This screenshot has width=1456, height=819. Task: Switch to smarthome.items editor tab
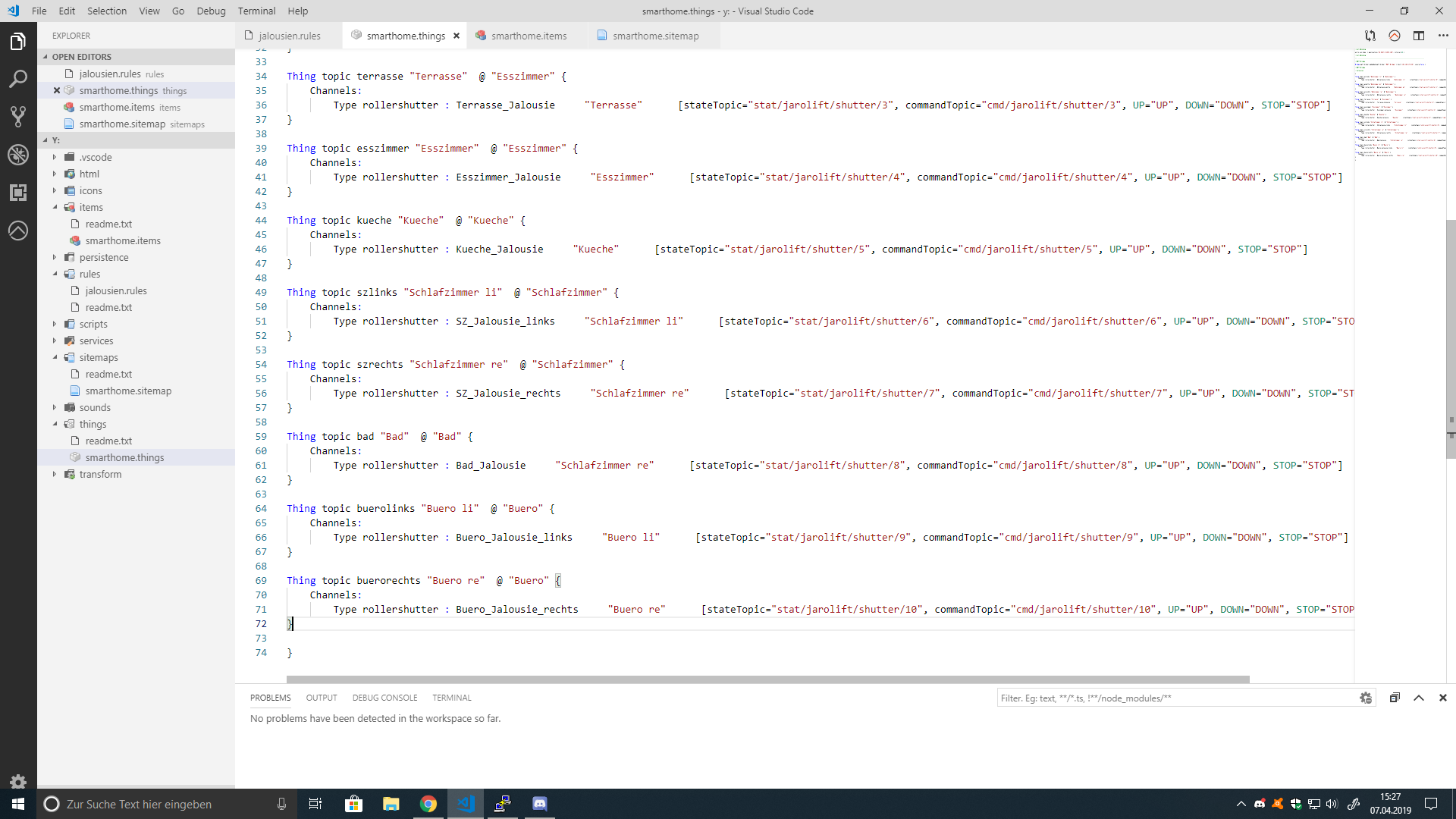pos(529,36)
